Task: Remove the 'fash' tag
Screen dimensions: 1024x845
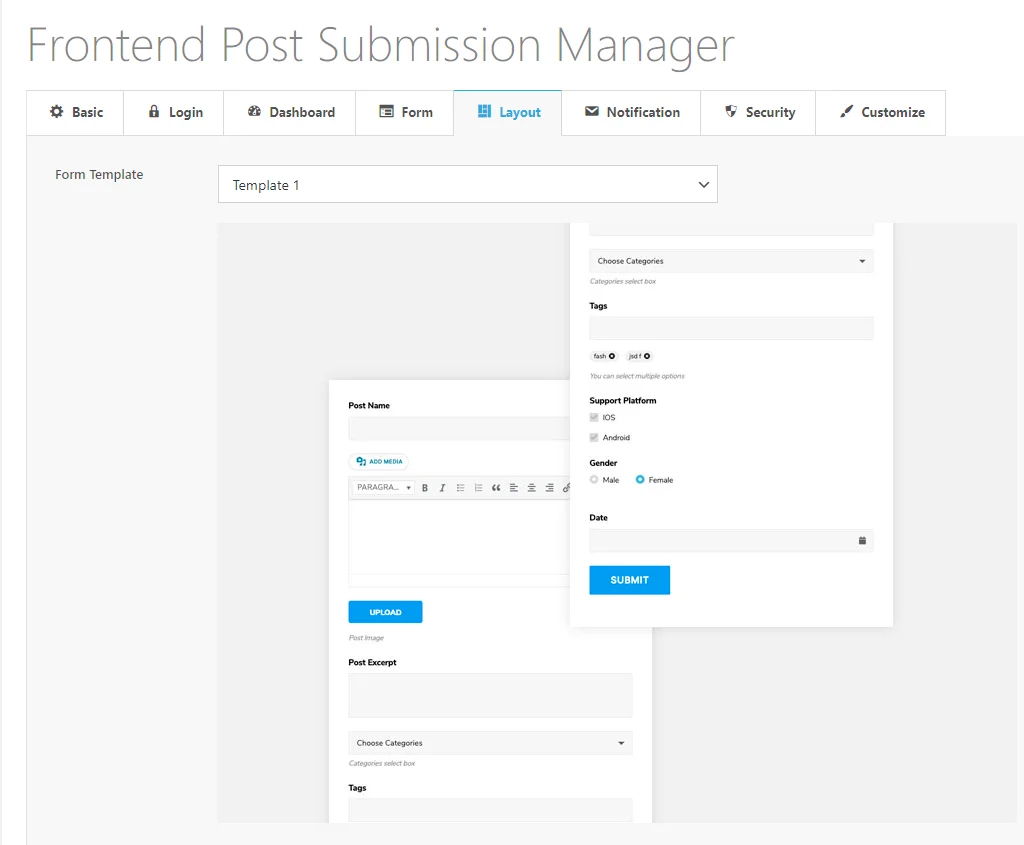Action: click(x=612, y=356)
